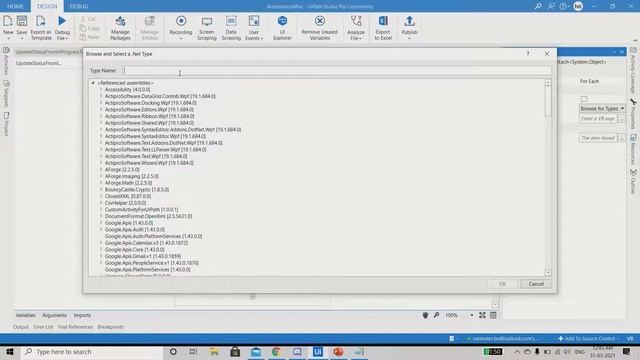Switch to the HOME ribbon tab
This screenshot has width=640, height=360.
click(x=15, y=6)
